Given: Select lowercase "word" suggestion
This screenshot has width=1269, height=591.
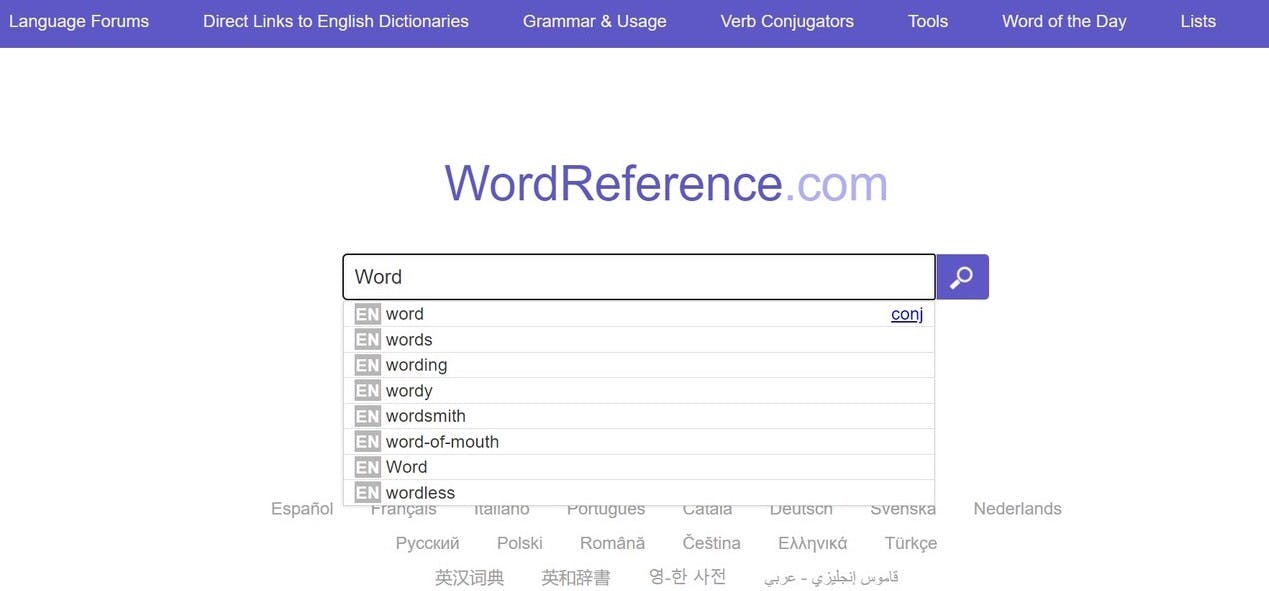Looking at the screenshot, I should coord(639,314).
